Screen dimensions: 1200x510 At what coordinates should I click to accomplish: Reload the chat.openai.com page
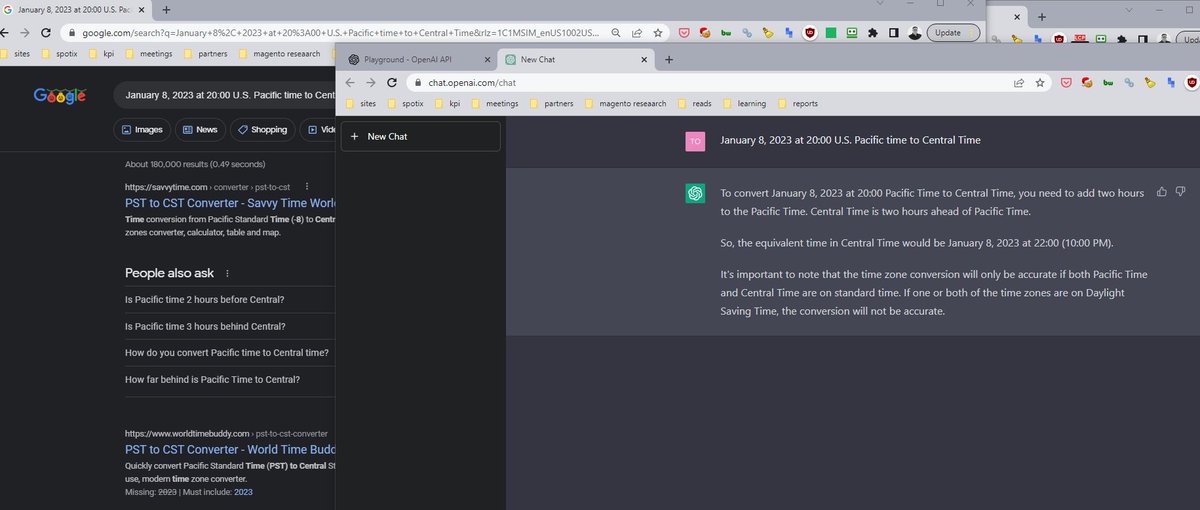(392, 83)
